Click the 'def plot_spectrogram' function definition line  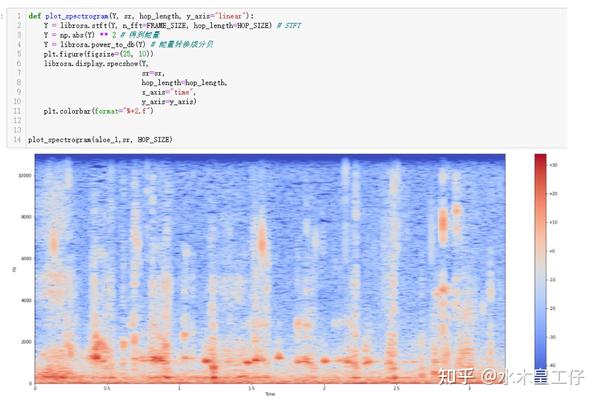(x=141, y=16)
